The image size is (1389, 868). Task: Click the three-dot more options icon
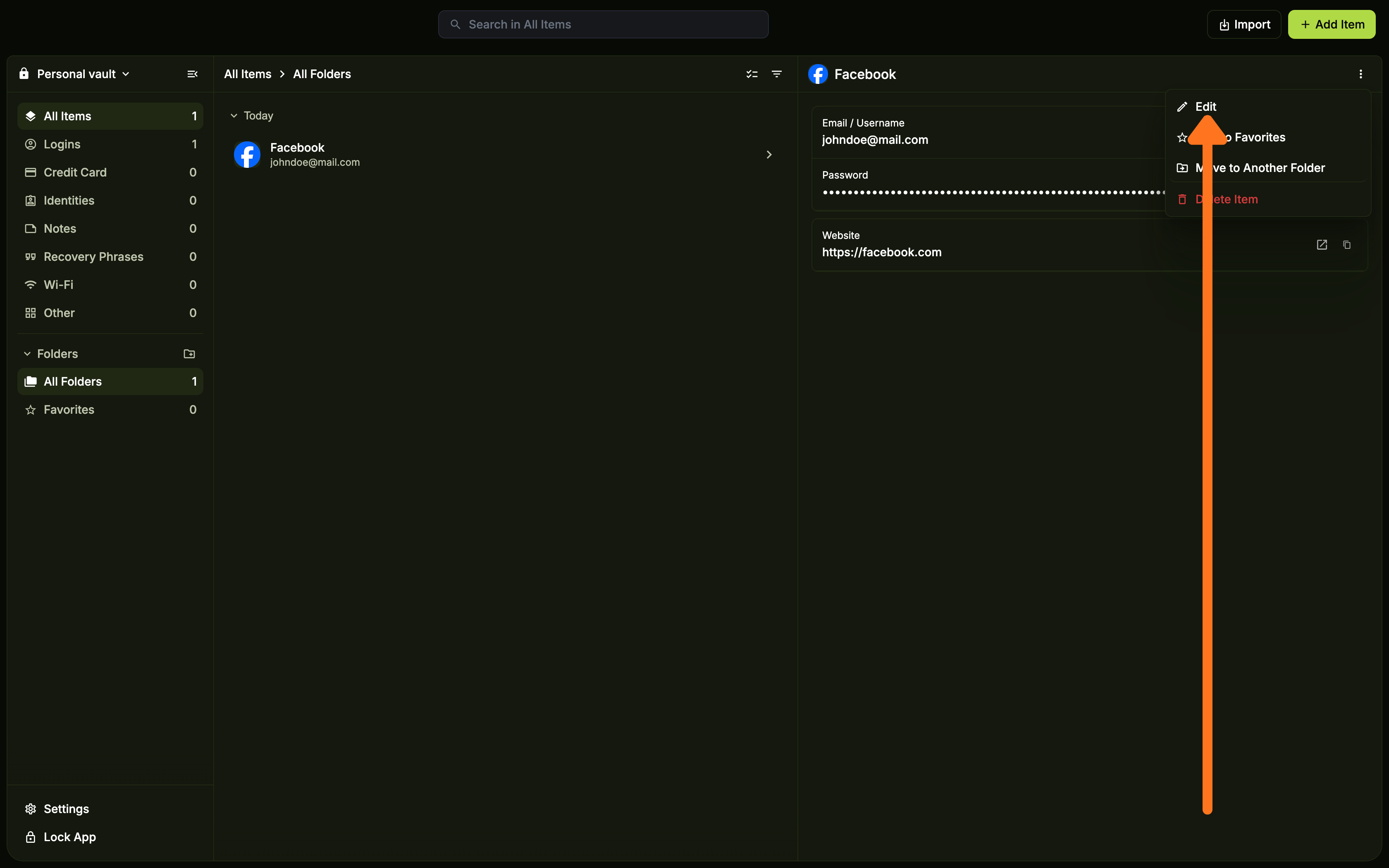(1360, 74)
